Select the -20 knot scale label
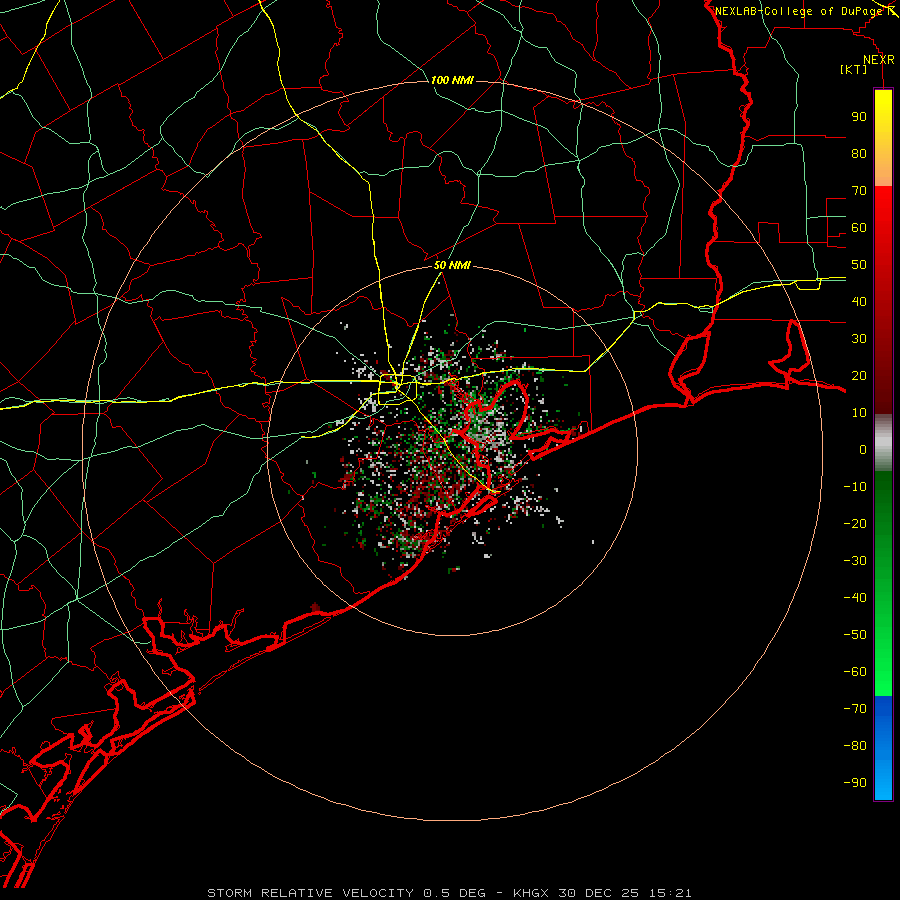Viewport: 900px width, 900px height. point(855,523)
